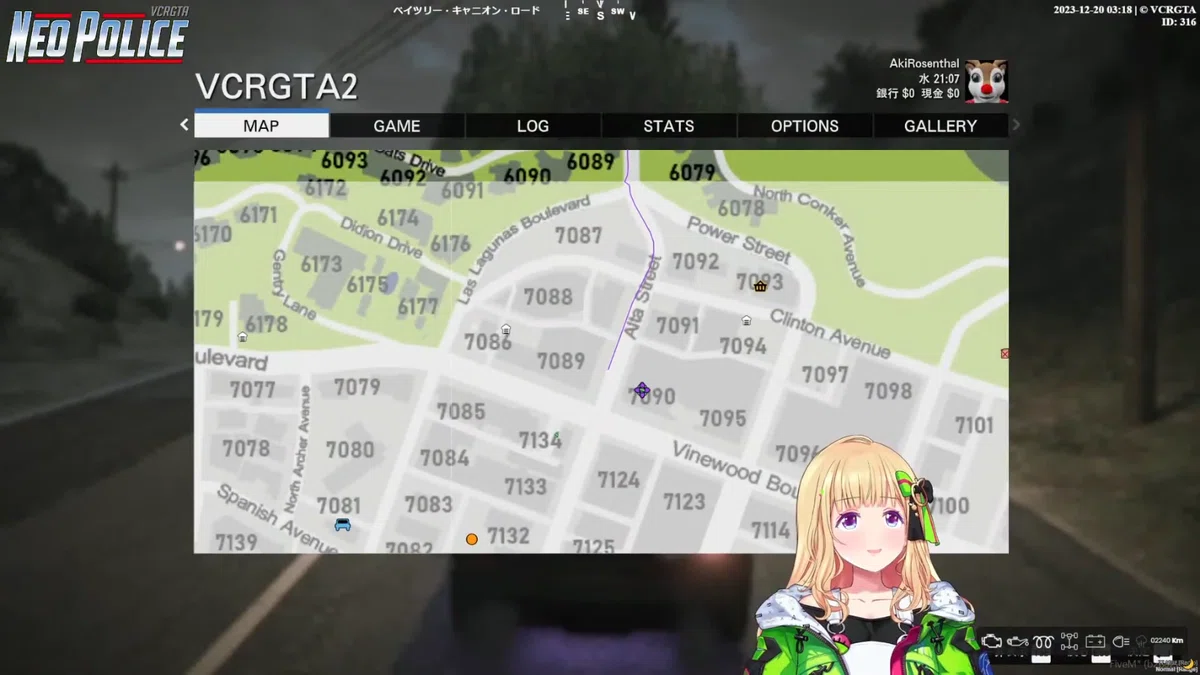Click the battery warning icon

click(1095, 641)
